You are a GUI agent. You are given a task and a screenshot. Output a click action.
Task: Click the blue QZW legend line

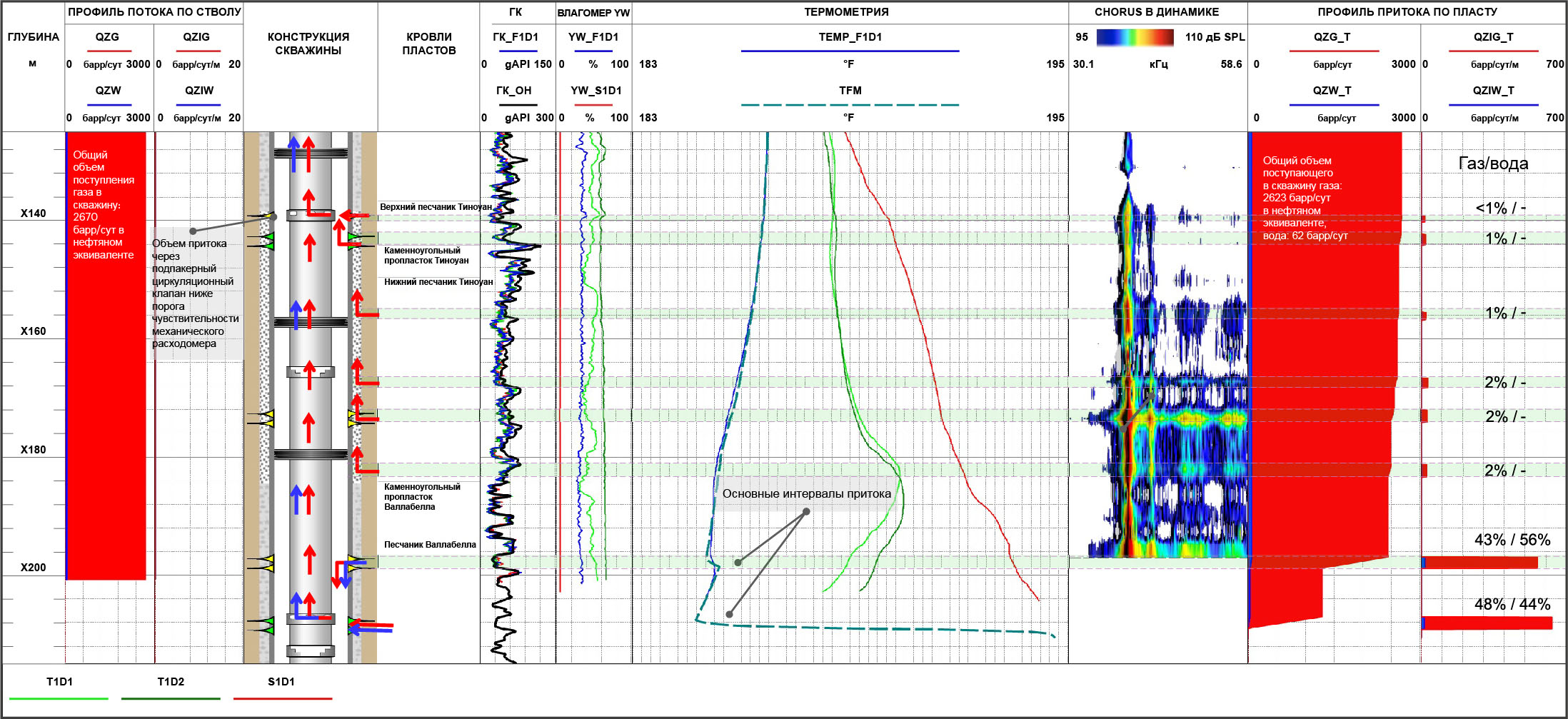[x=109, y=105]
